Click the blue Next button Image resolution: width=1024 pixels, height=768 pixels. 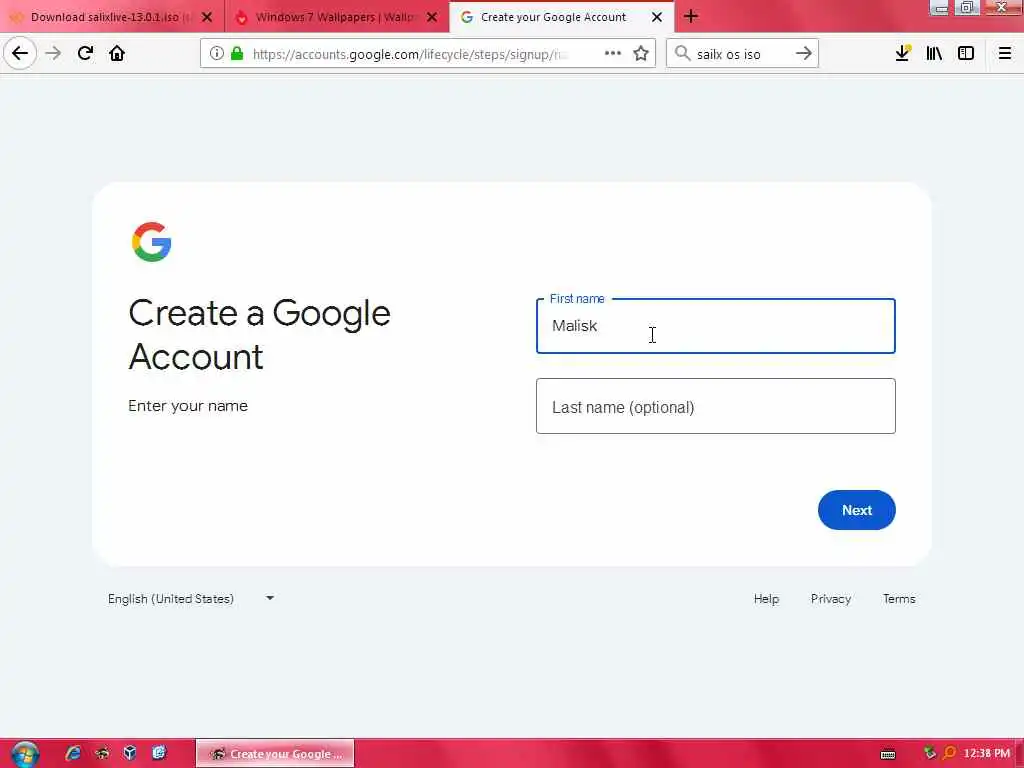click(x=856, y=510)
